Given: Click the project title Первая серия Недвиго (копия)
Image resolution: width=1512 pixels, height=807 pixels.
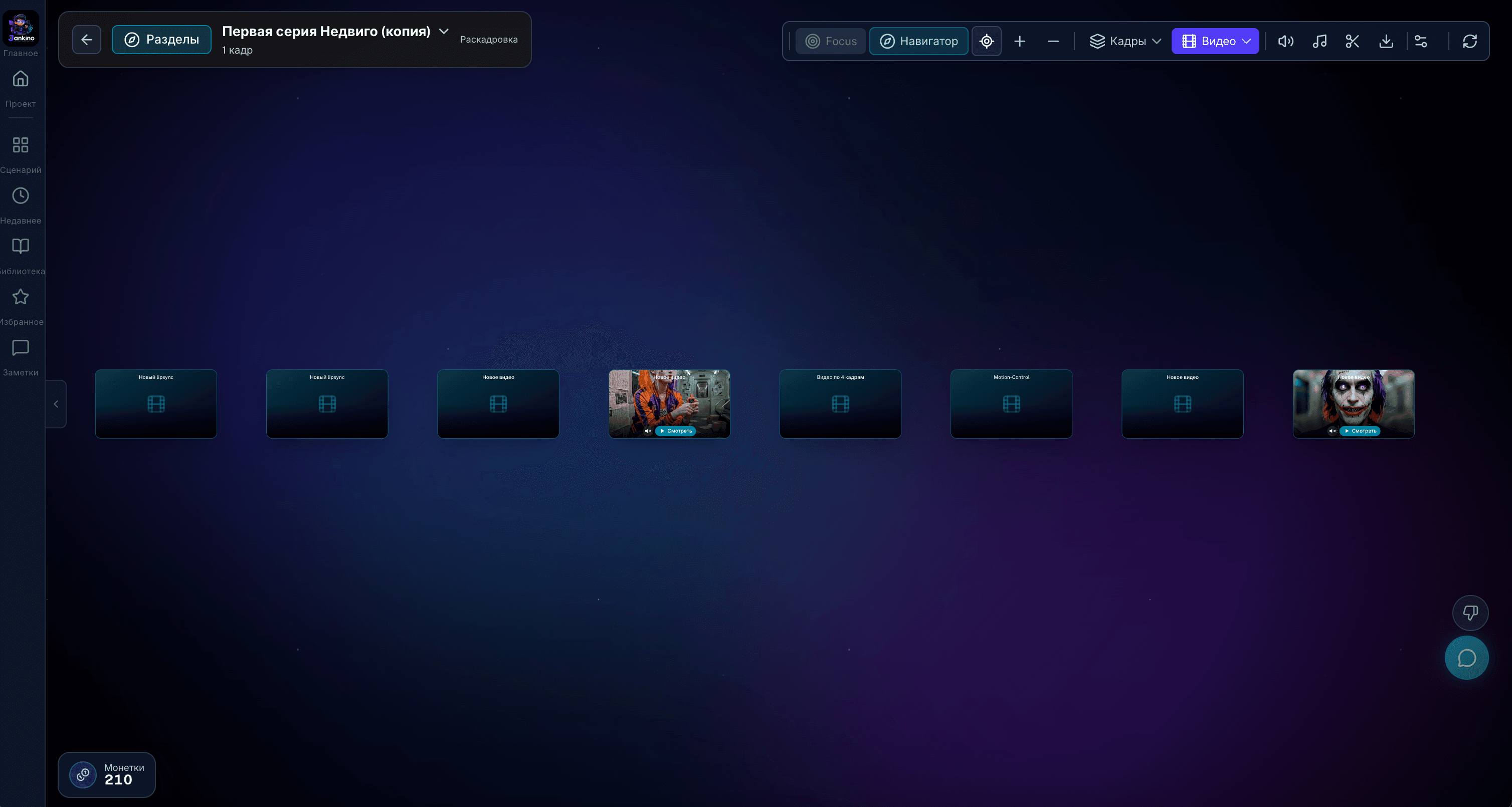Looking at the screenshot, I should point(326,31).
